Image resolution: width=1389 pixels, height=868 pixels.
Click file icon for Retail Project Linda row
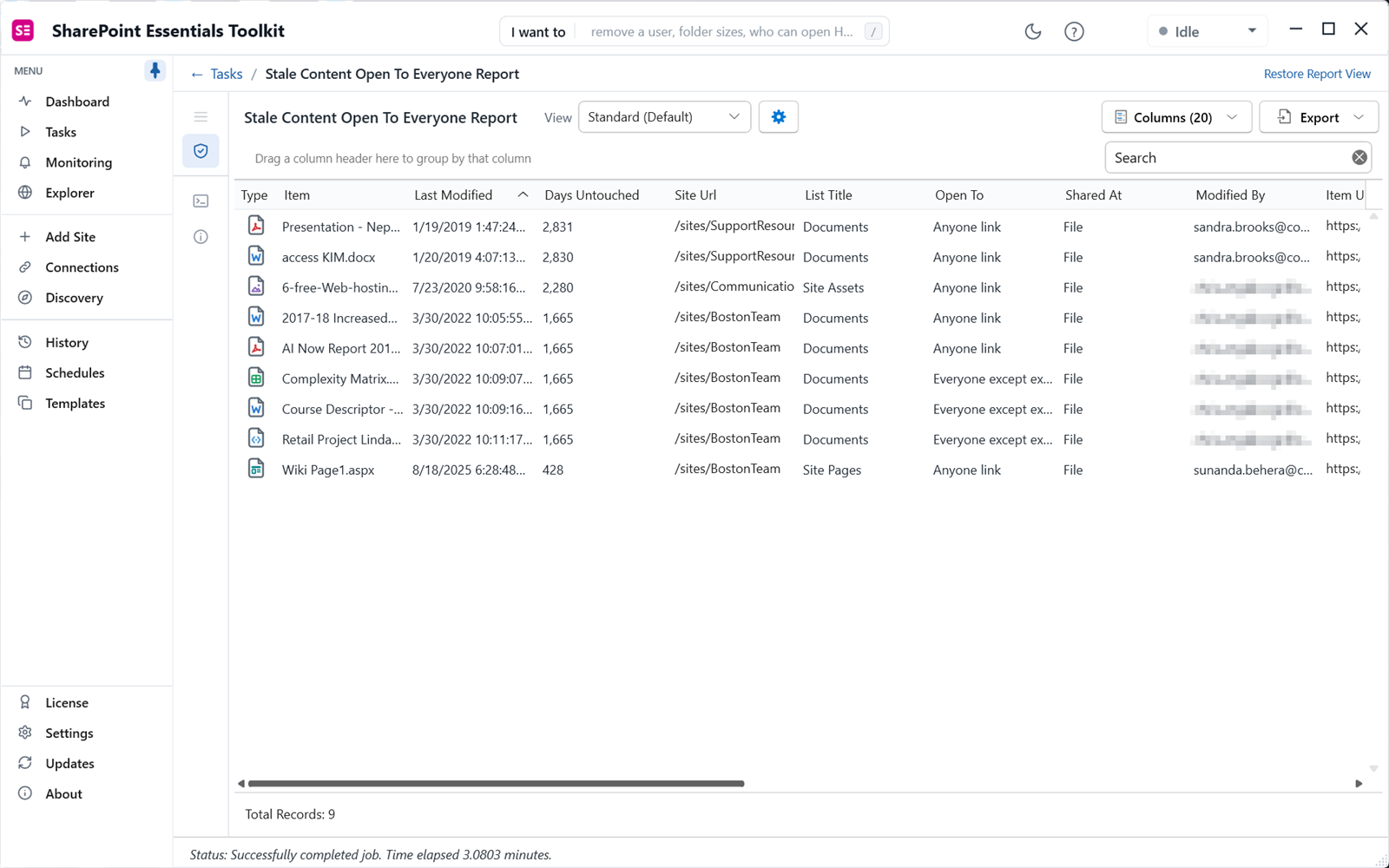coord(256,438)
